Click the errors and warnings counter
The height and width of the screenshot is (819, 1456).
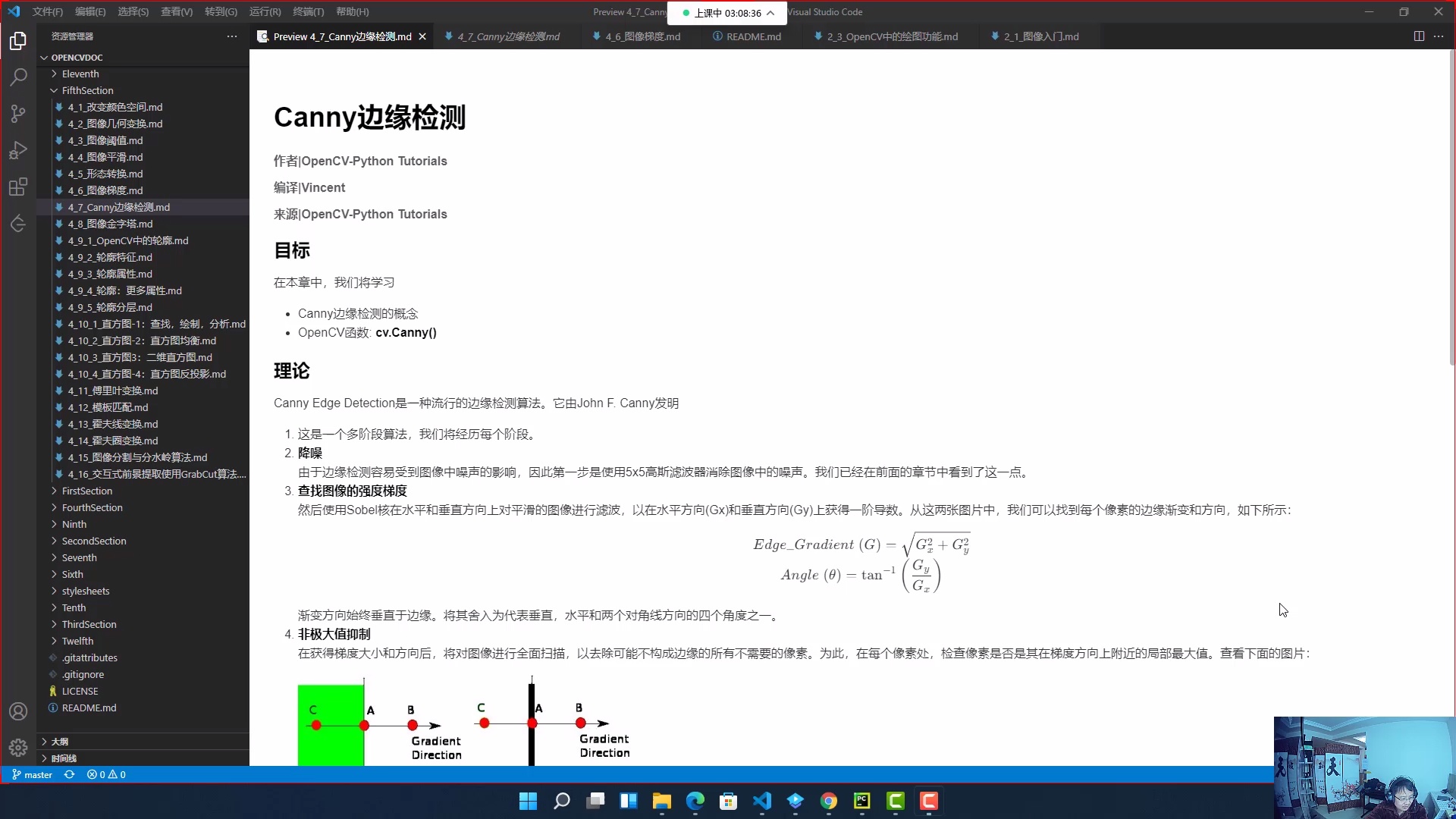tap(106, 774)
